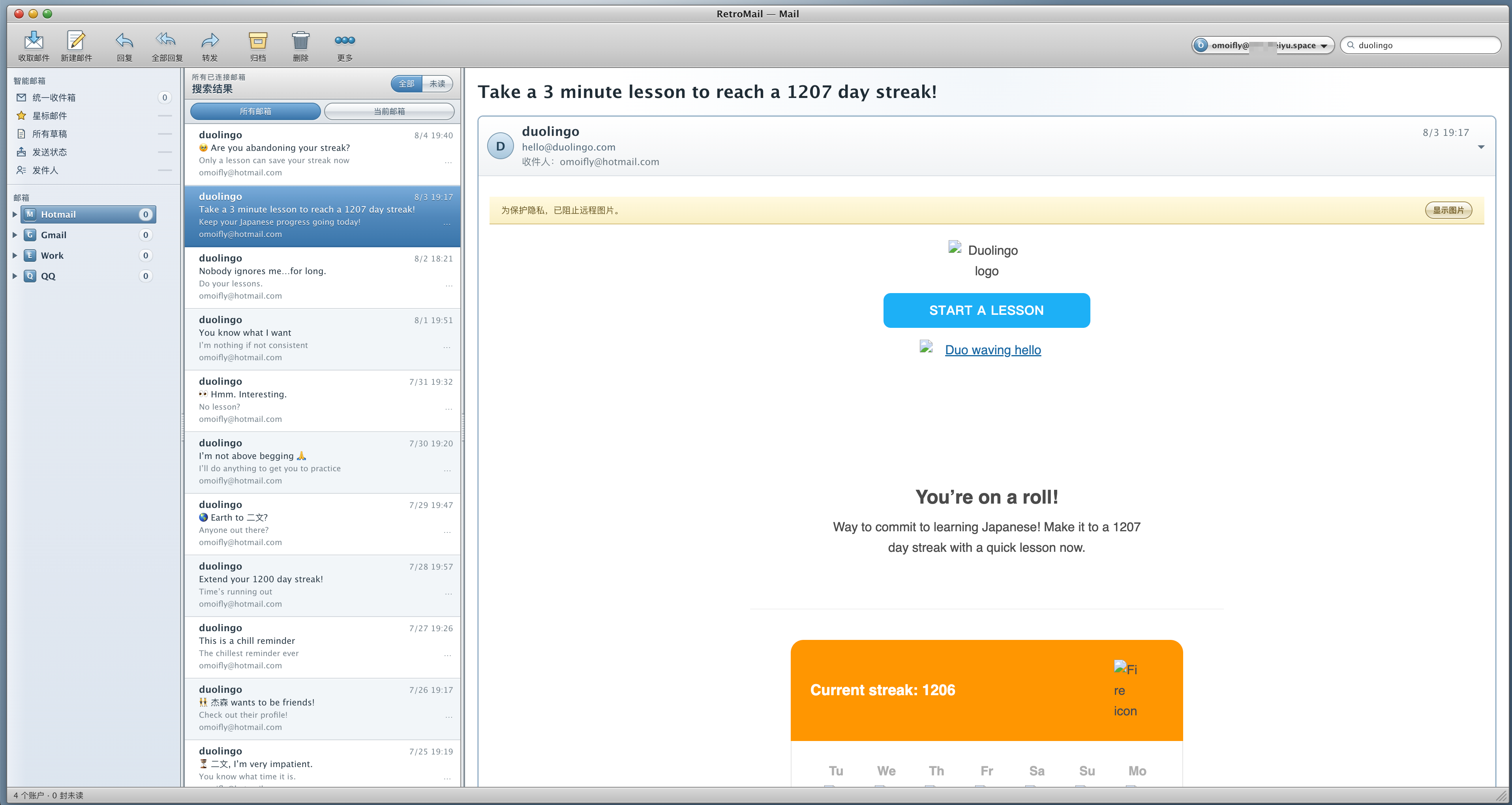Expand the Hotmail mailbox tree
The height and width of the screenshot is (805, 1512).
click(15, 214)
